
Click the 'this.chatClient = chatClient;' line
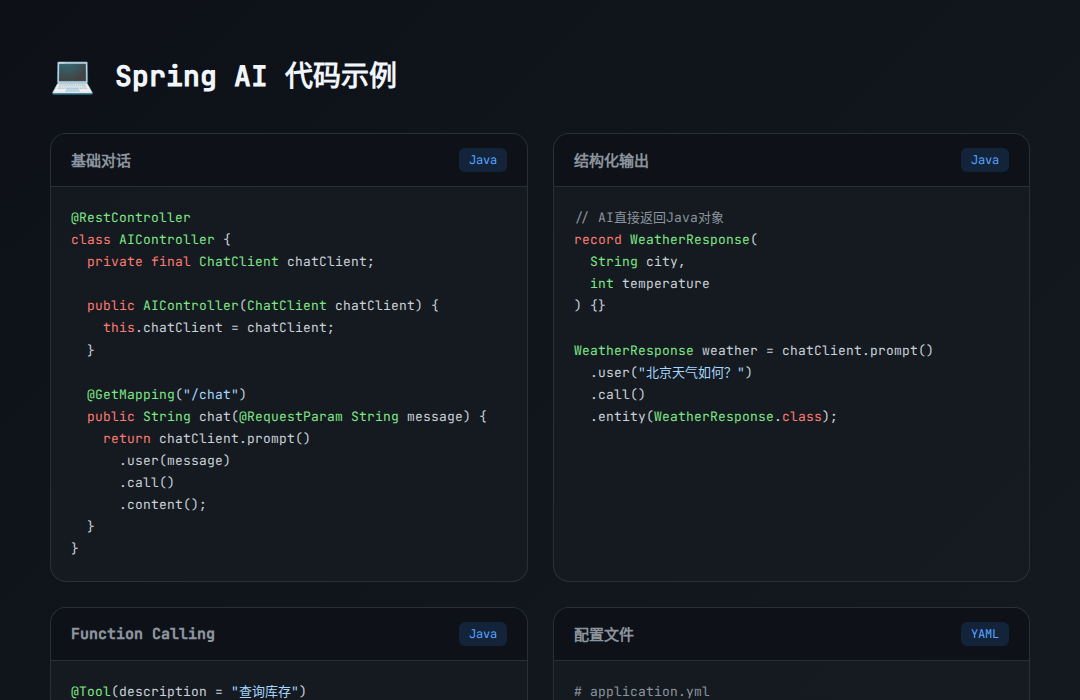(218, 328)
